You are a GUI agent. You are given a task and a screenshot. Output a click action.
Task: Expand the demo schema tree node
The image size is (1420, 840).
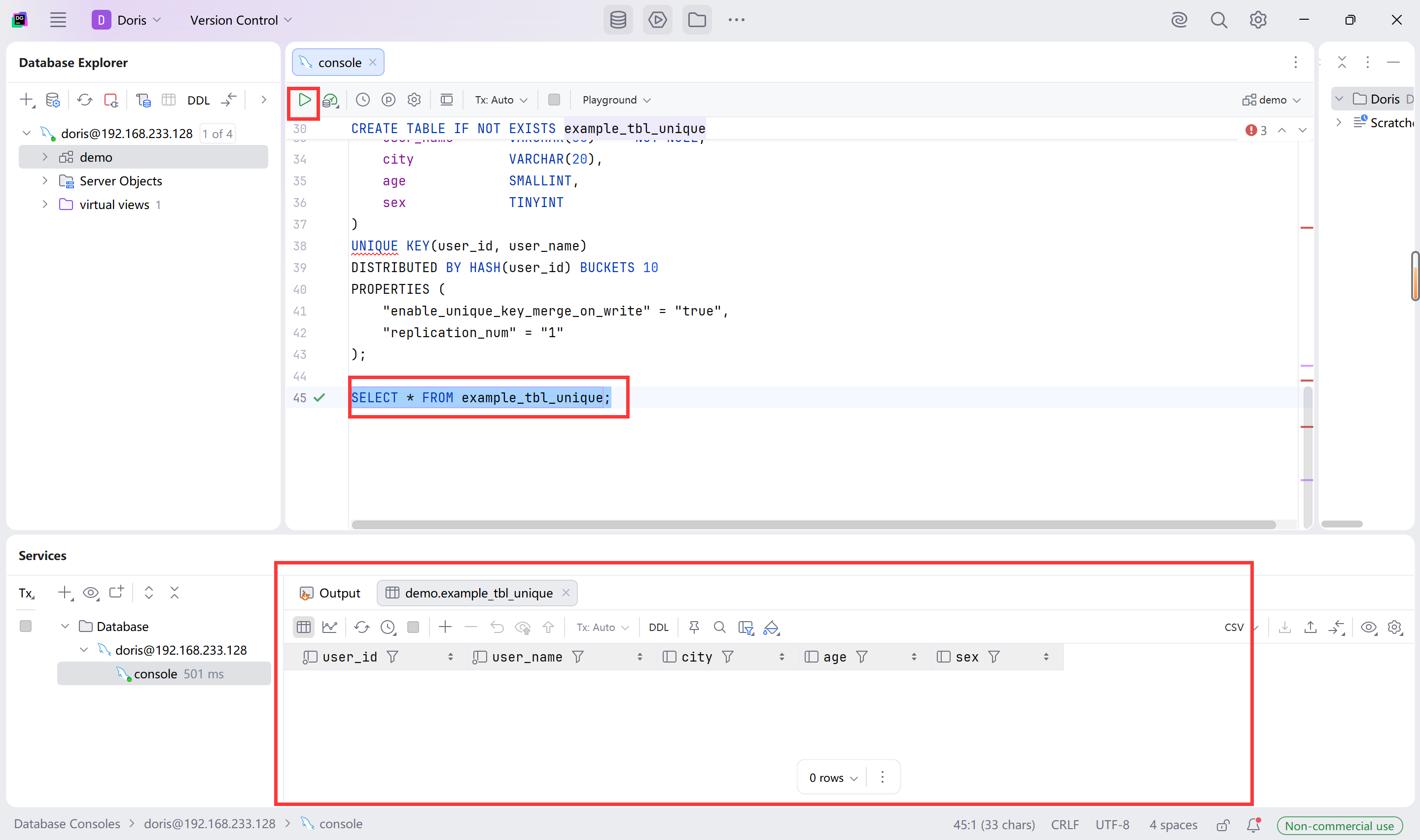coord(45,157)
